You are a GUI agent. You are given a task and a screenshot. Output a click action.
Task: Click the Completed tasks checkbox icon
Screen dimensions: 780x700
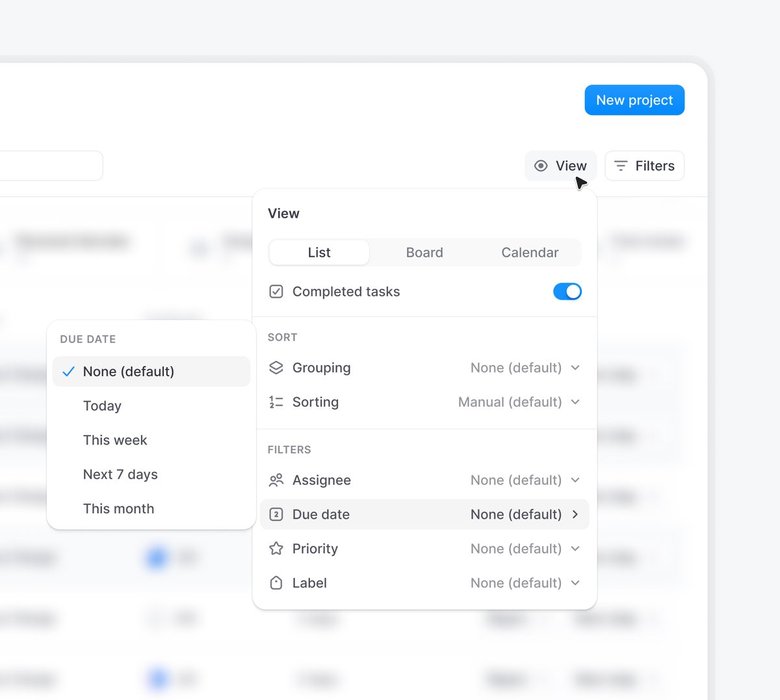[277, 292]
